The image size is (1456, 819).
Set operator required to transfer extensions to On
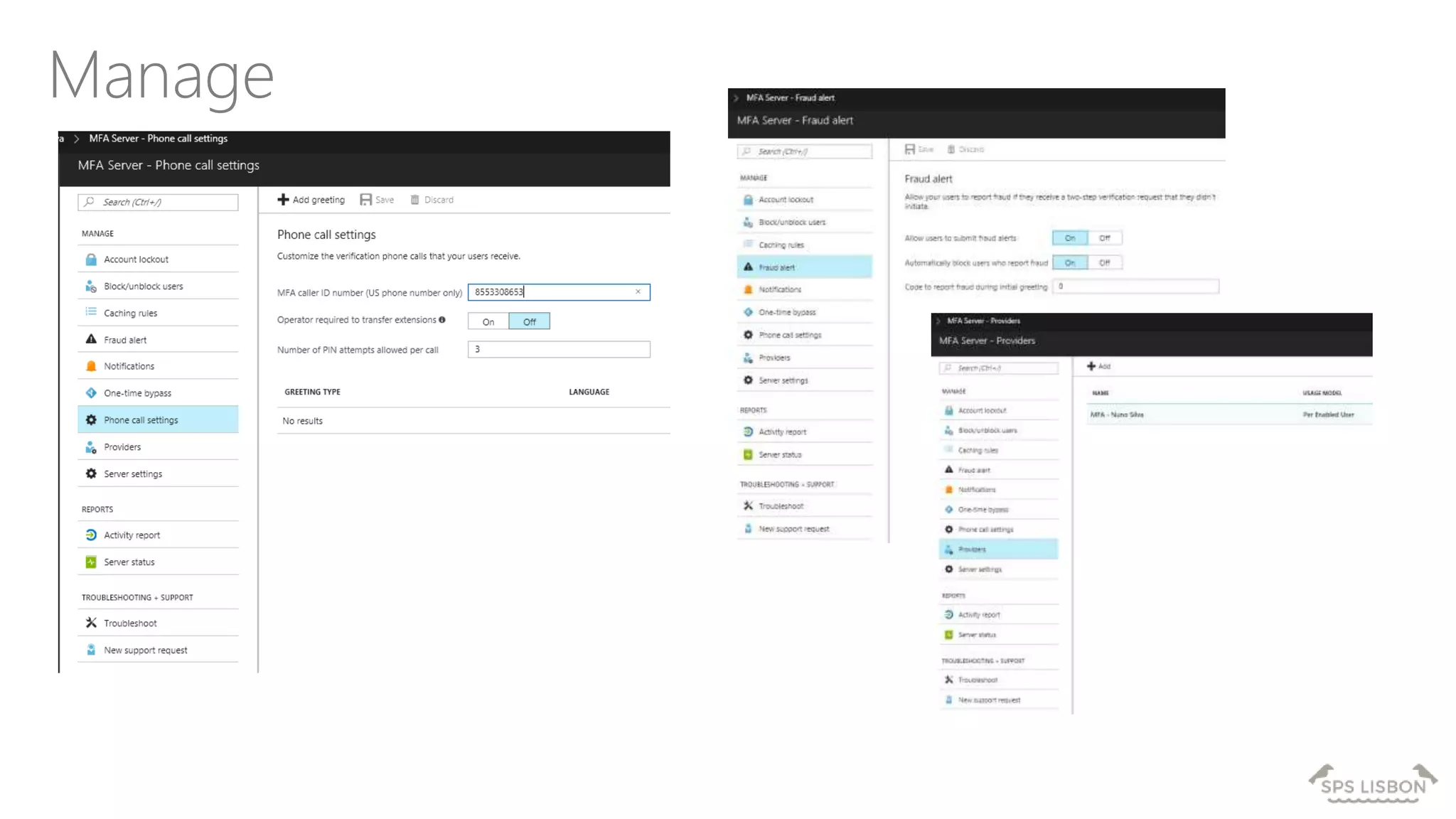click(488, 321)
